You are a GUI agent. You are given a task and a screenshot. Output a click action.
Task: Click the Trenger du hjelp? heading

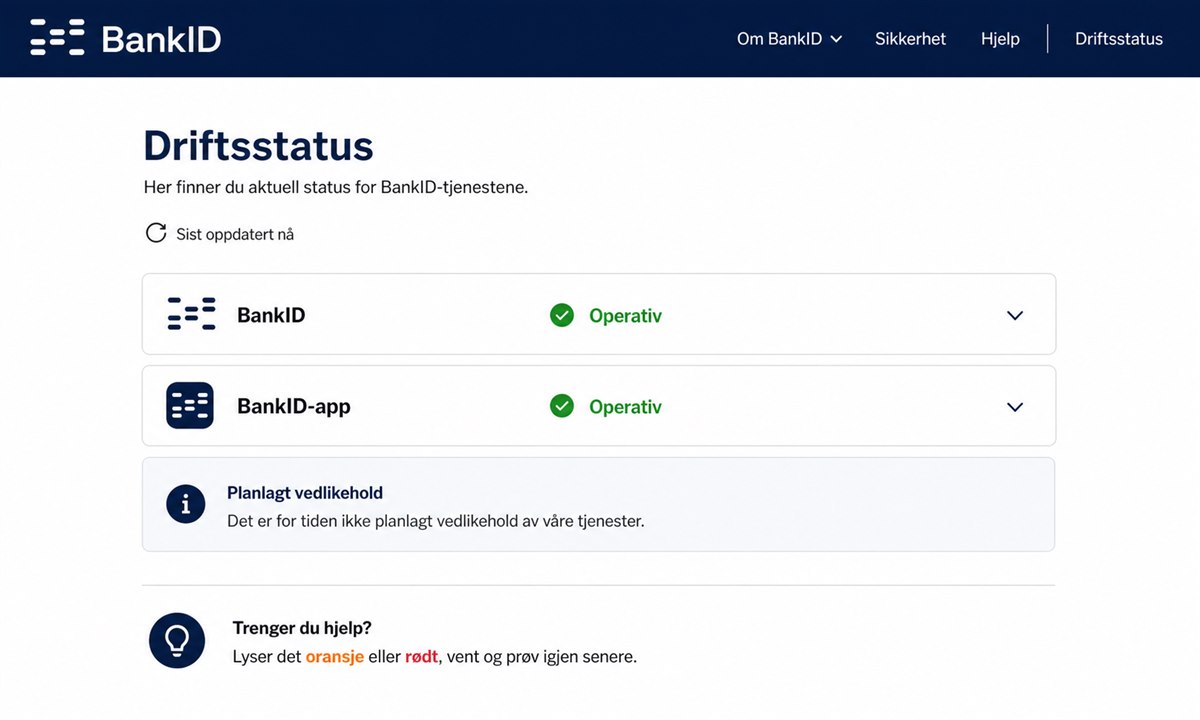click(x=302, y=628)
